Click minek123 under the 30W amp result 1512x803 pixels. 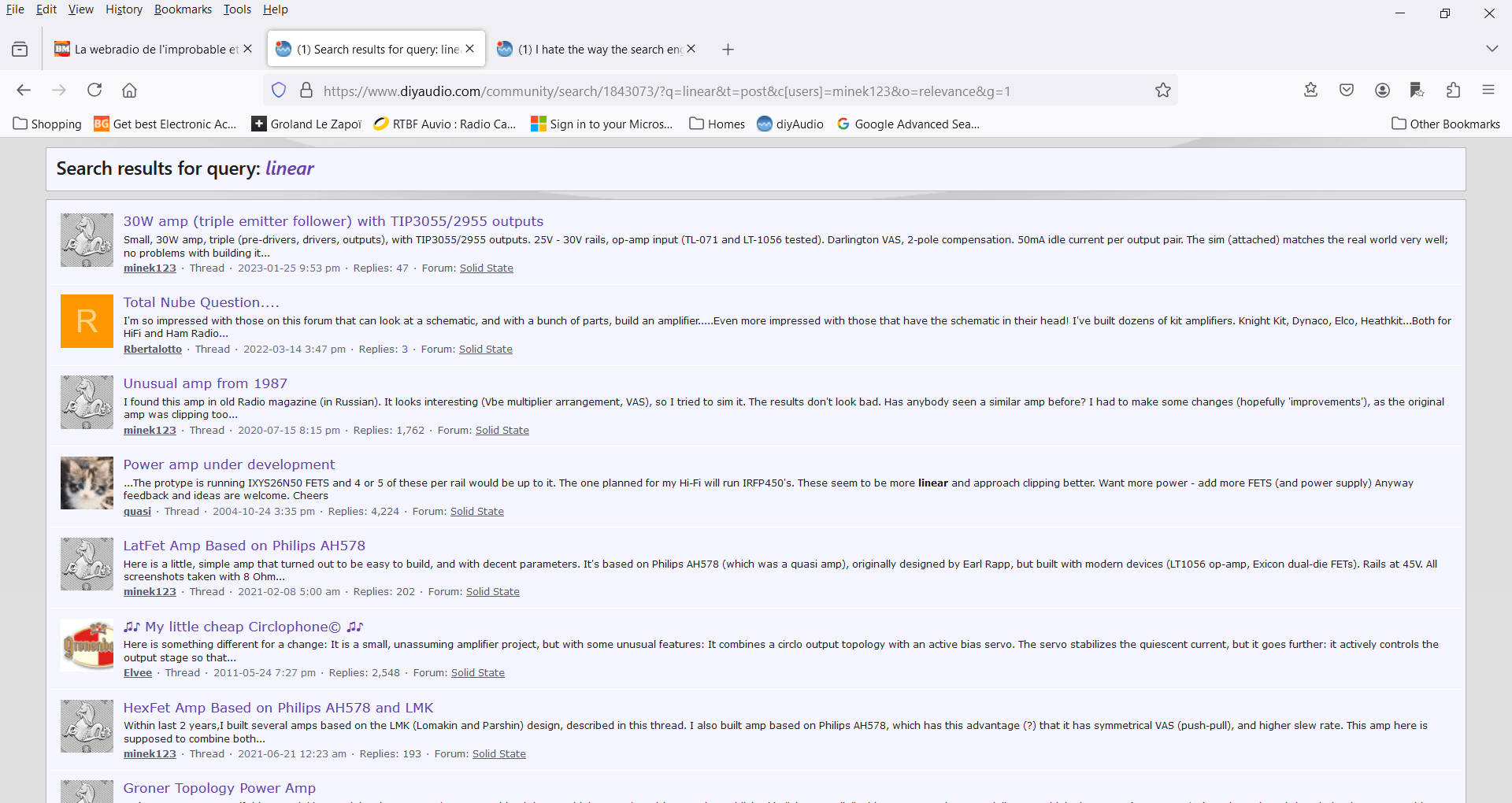[150, 268]
